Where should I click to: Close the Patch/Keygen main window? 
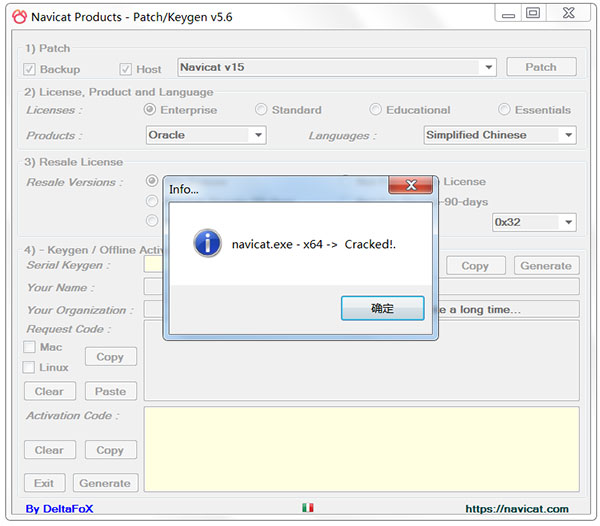tap(569, 13)
